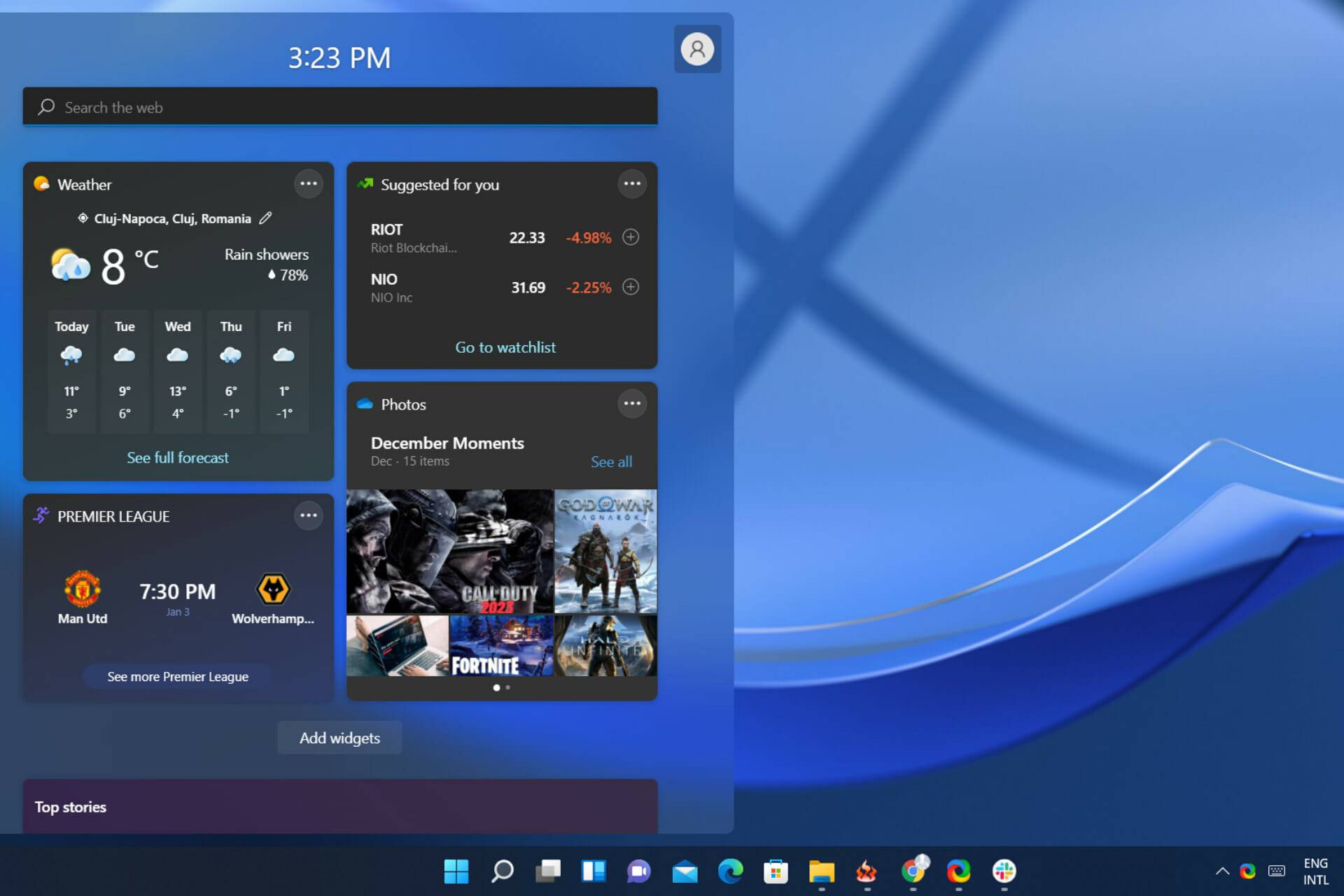Viewport: 1344px width, 896px height.
Task: Open Microsoft Teams chat from the taskbar
Action: (x=638, y=872)
